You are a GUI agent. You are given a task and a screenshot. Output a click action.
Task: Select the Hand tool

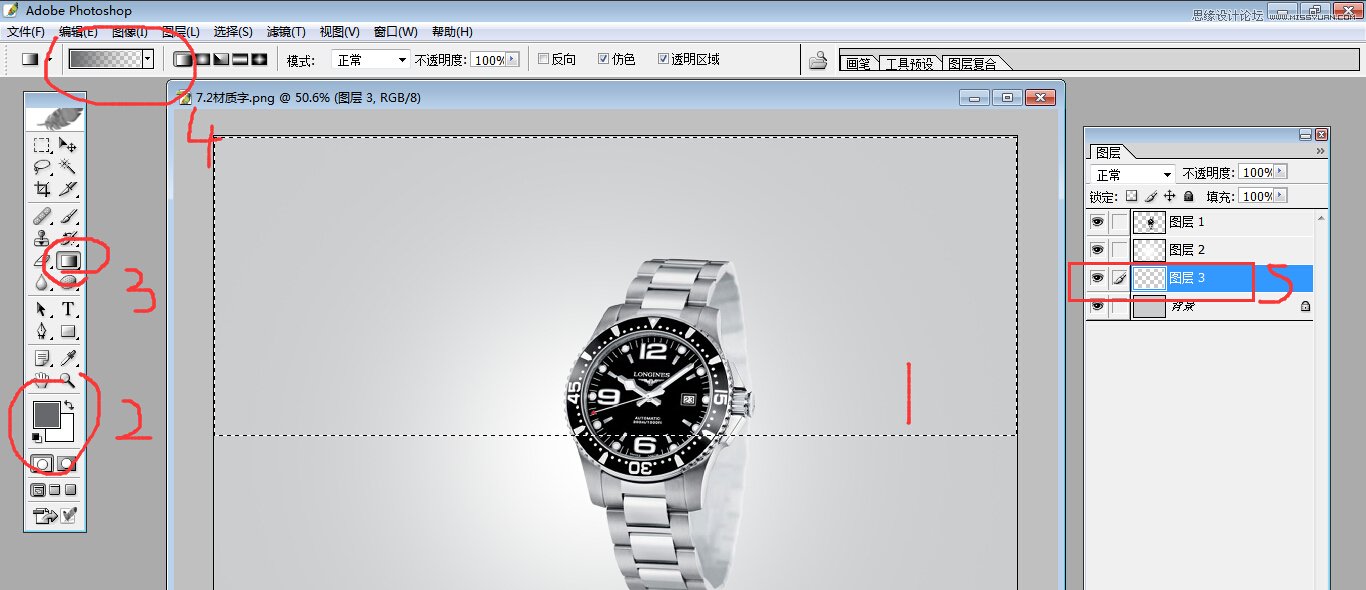42,380
